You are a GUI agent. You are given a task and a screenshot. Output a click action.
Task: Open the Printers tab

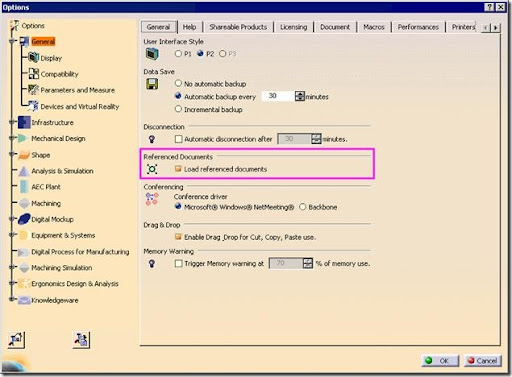click(x=463, y=27)
